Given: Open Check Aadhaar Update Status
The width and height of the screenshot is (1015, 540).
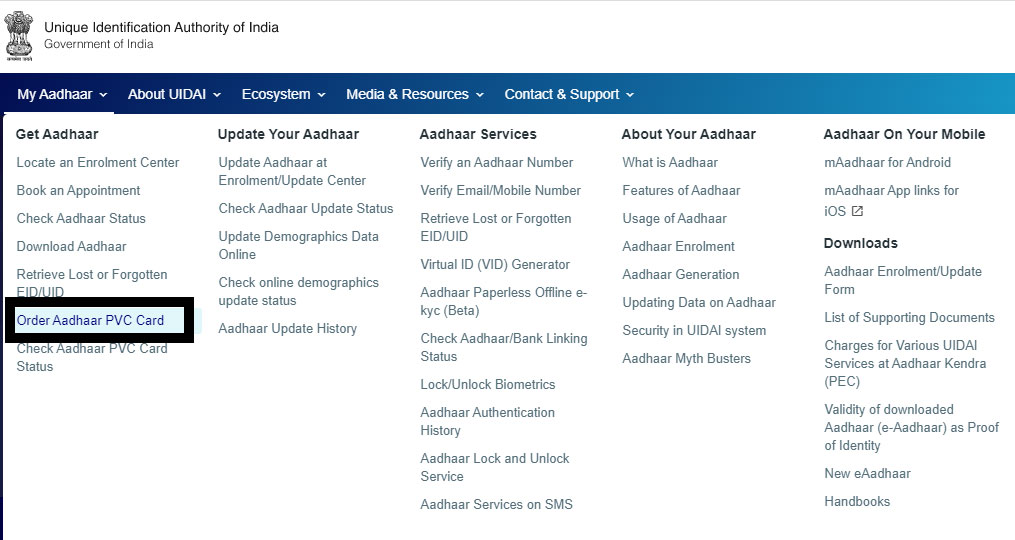Looking at the screenshot, I should click(306, 208).
